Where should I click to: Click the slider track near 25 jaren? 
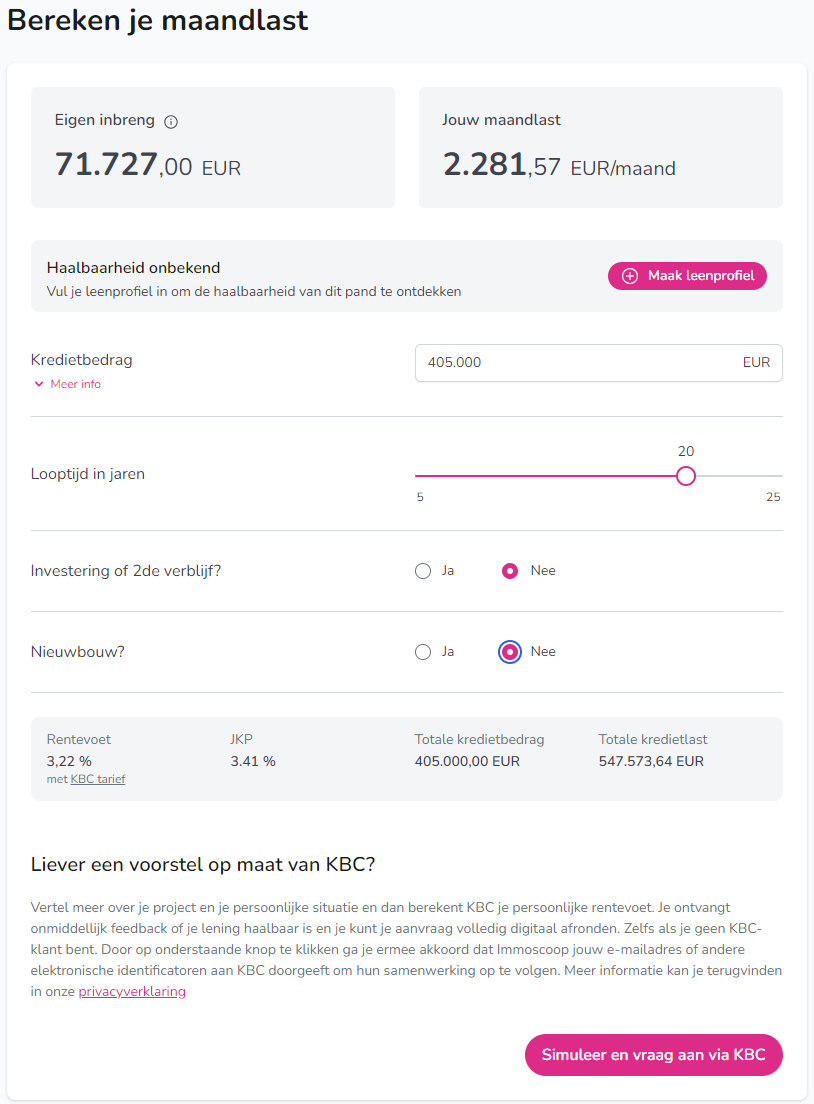[770, 476]
